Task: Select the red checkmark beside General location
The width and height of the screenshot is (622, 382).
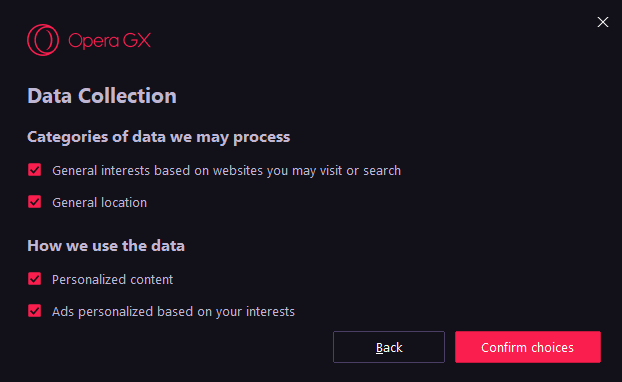Action: [35, 202]
